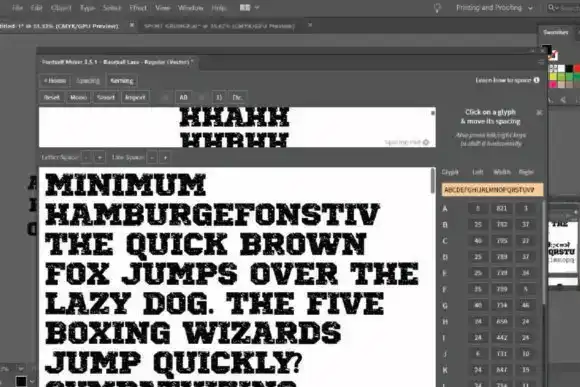The width and height of the screenshot is (580, 387).
Task: Switch to the CMYK/GPU Preview first document tab
Action: point(59,26)
